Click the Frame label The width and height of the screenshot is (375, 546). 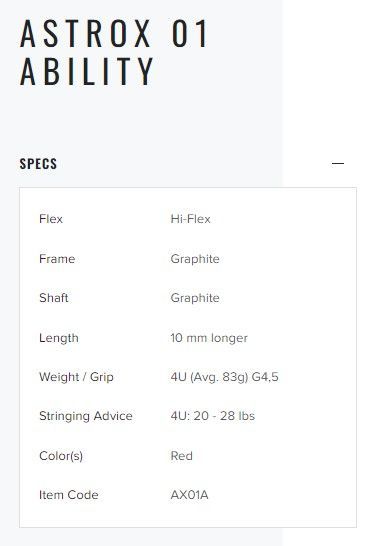coord(57,259)
